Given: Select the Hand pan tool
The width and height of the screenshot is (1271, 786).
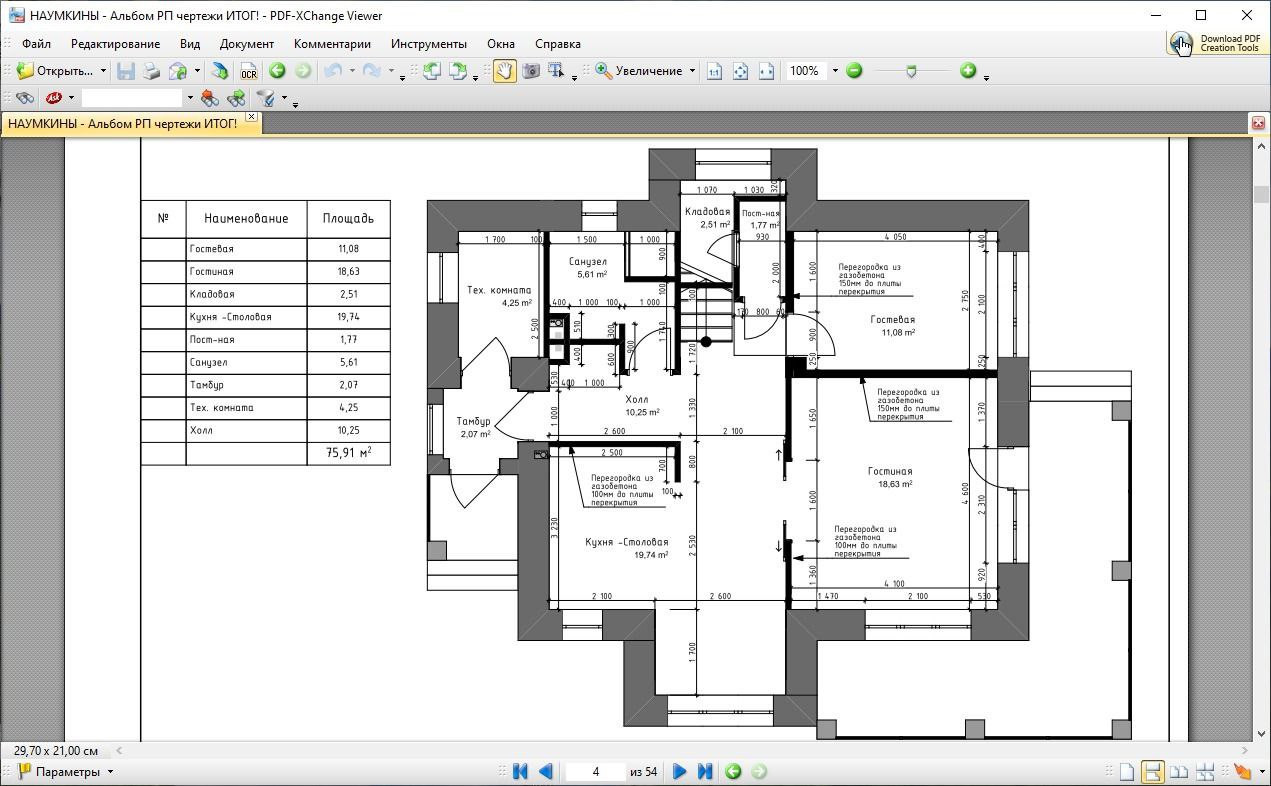Looking at the screenshot, I should 504,71.
